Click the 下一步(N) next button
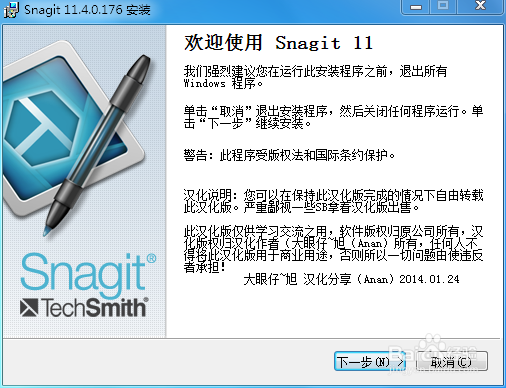506x388 pixels. tap(370, 361)
